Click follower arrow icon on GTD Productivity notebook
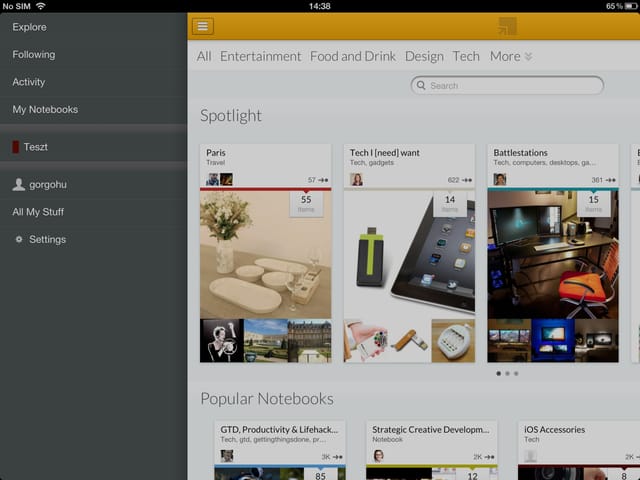640x480 pixels. click(x=338, y=457)
